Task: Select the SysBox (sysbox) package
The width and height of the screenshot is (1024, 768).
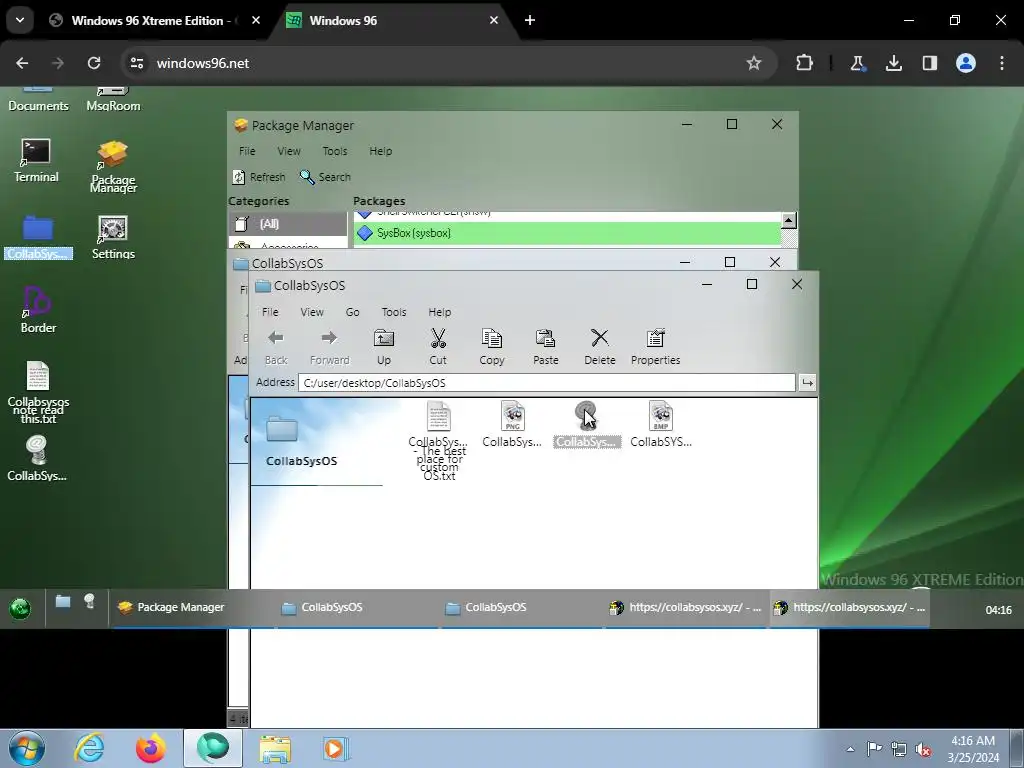Action: pyautogui.click(x=567, y=233)
